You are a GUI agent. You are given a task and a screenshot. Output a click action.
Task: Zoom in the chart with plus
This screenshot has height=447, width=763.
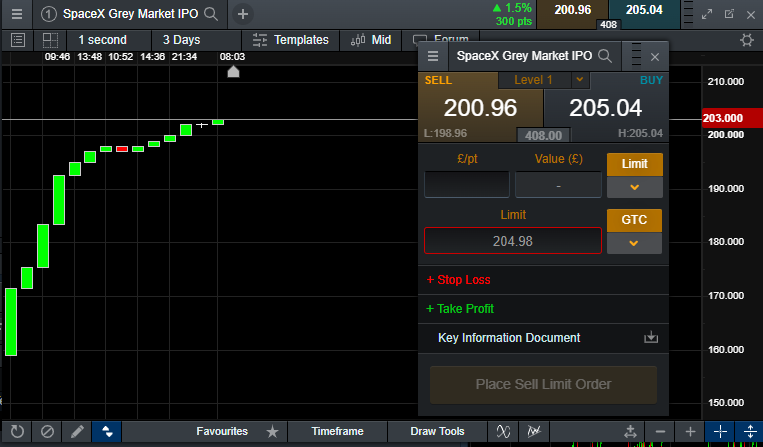pyautogui.click(x=690, y=431)
